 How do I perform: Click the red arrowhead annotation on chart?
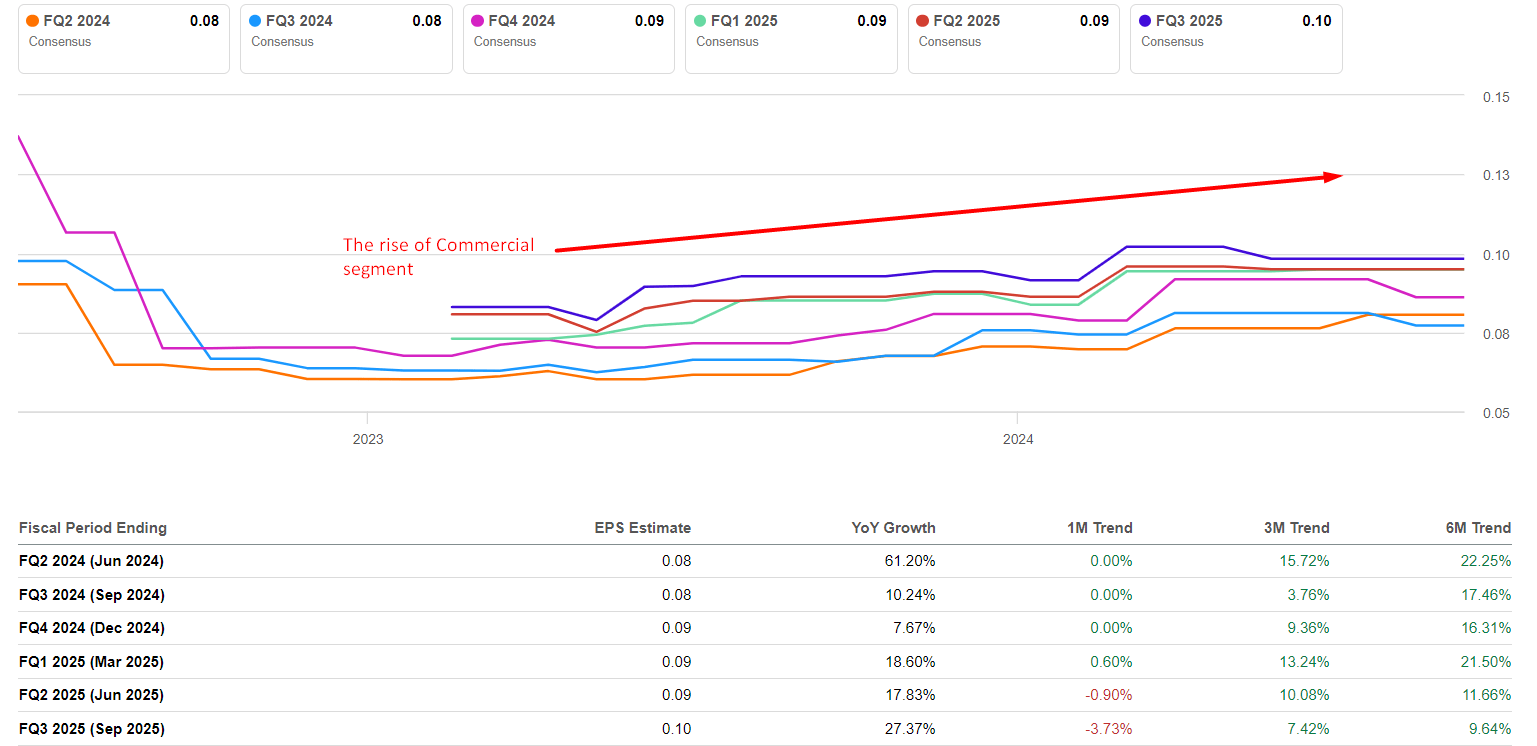point(1332,177)
